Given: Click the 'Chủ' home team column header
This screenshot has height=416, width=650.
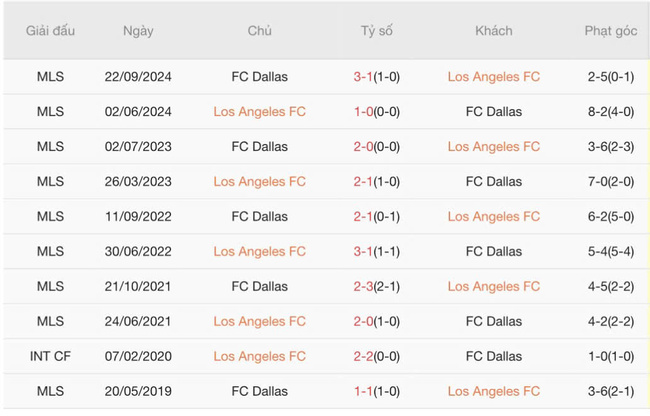Looking at the screenshot, I should tap(260, 31).
